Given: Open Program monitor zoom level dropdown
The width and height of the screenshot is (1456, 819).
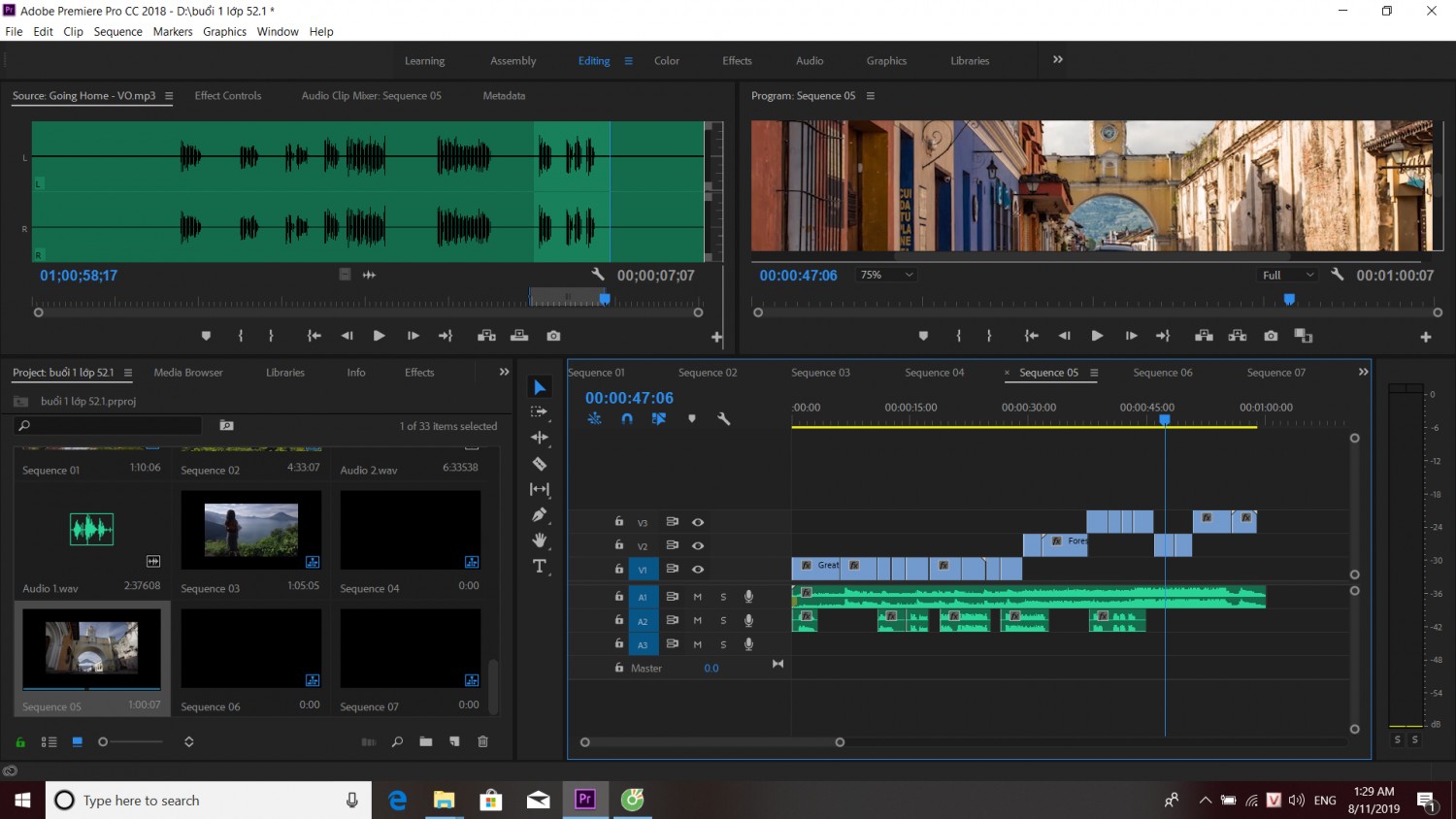Looking at the screenshot, I should [x=886, y=275].
